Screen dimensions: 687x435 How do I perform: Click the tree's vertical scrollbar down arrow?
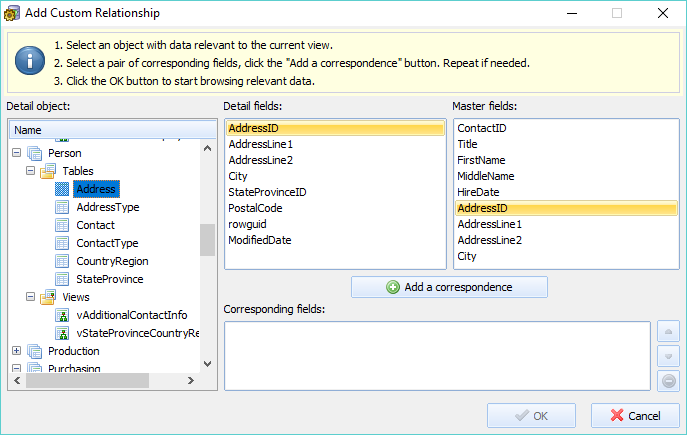click(208, 364)
